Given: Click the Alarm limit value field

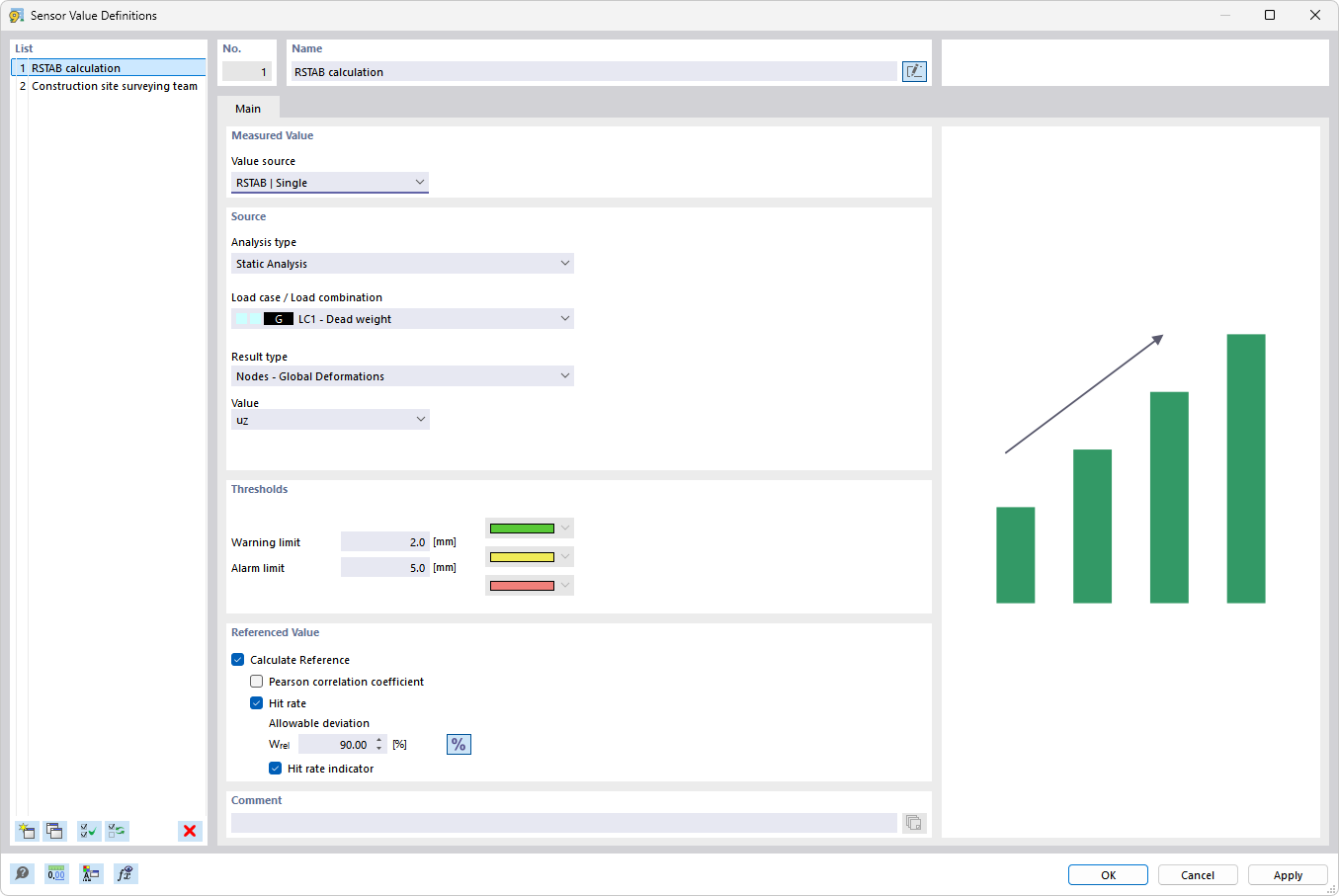Looking at the screenshot, I should [x=384, y=568].
